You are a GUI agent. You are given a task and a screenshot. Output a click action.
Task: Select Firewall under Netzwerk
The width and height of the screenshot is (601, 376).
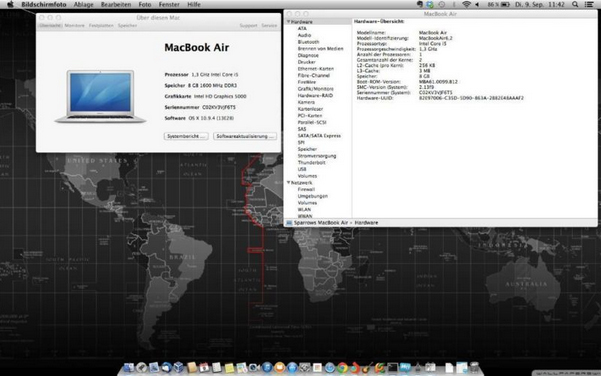306,189
